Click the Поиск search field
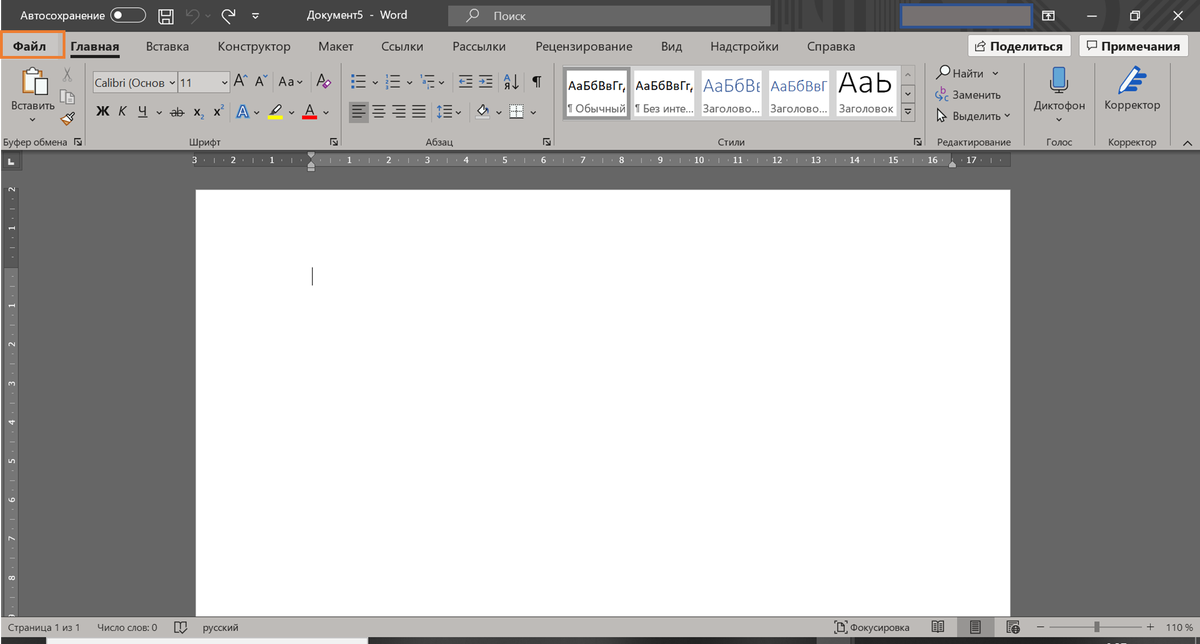This screenshot has height=644, width=1200. point(609,16)
